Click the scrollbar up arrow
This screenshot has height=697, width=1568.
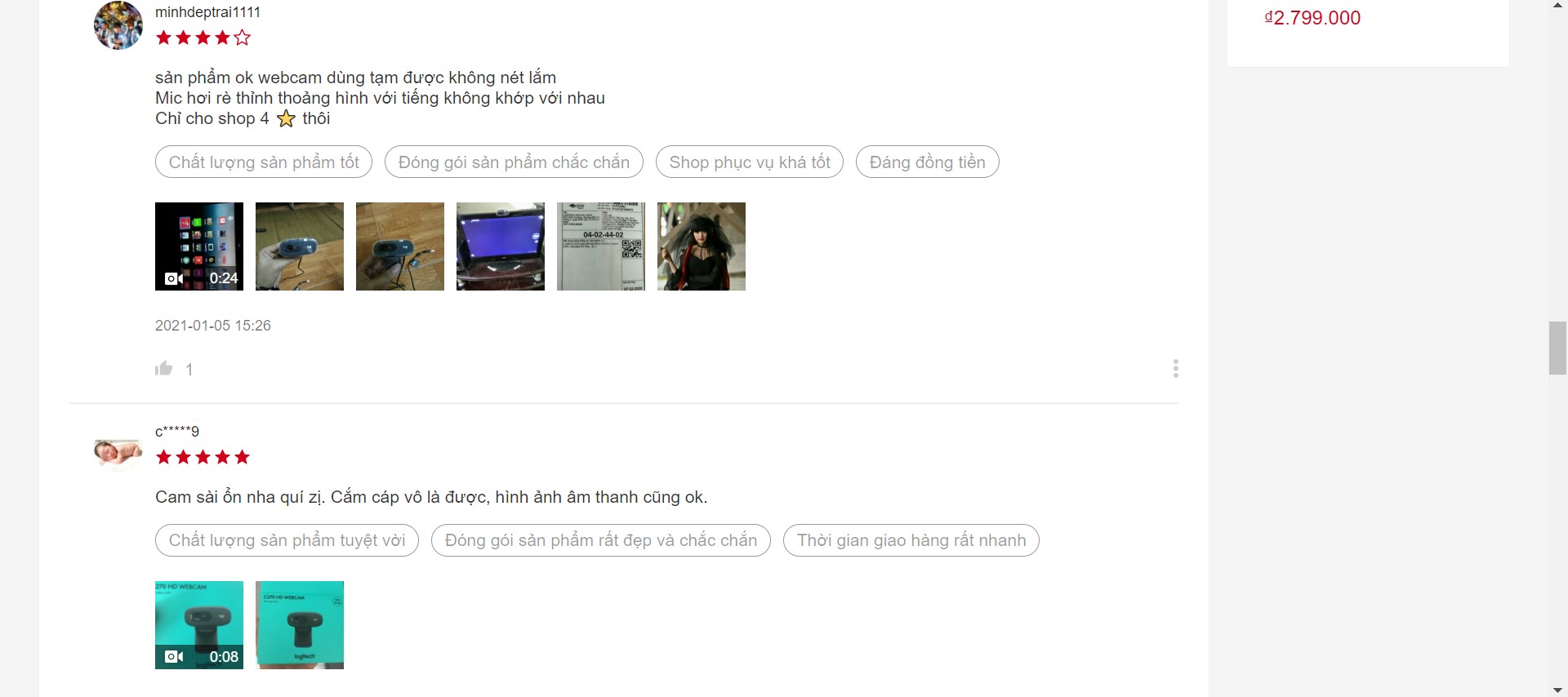(x=1557, y=6)
